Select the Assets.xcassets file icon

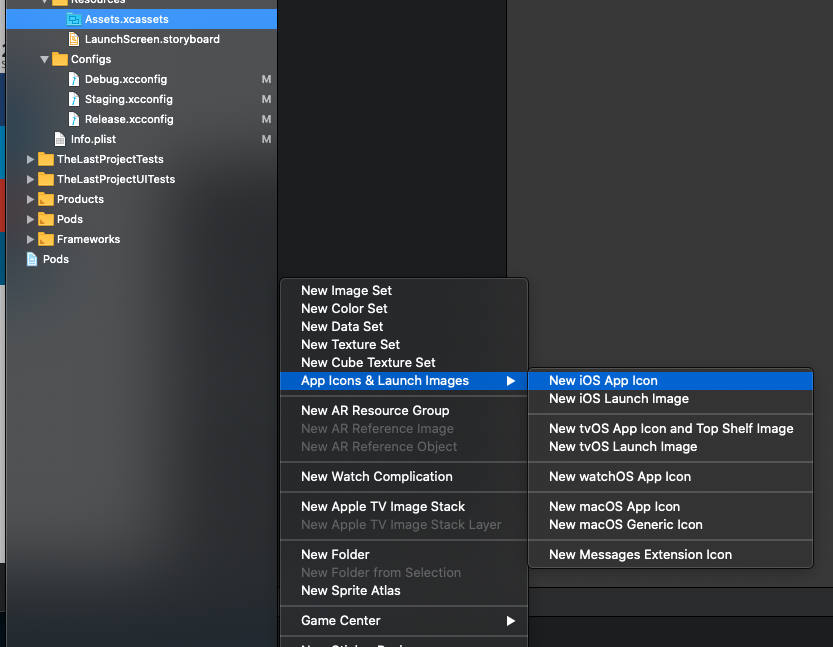click(x=73, y=20)
